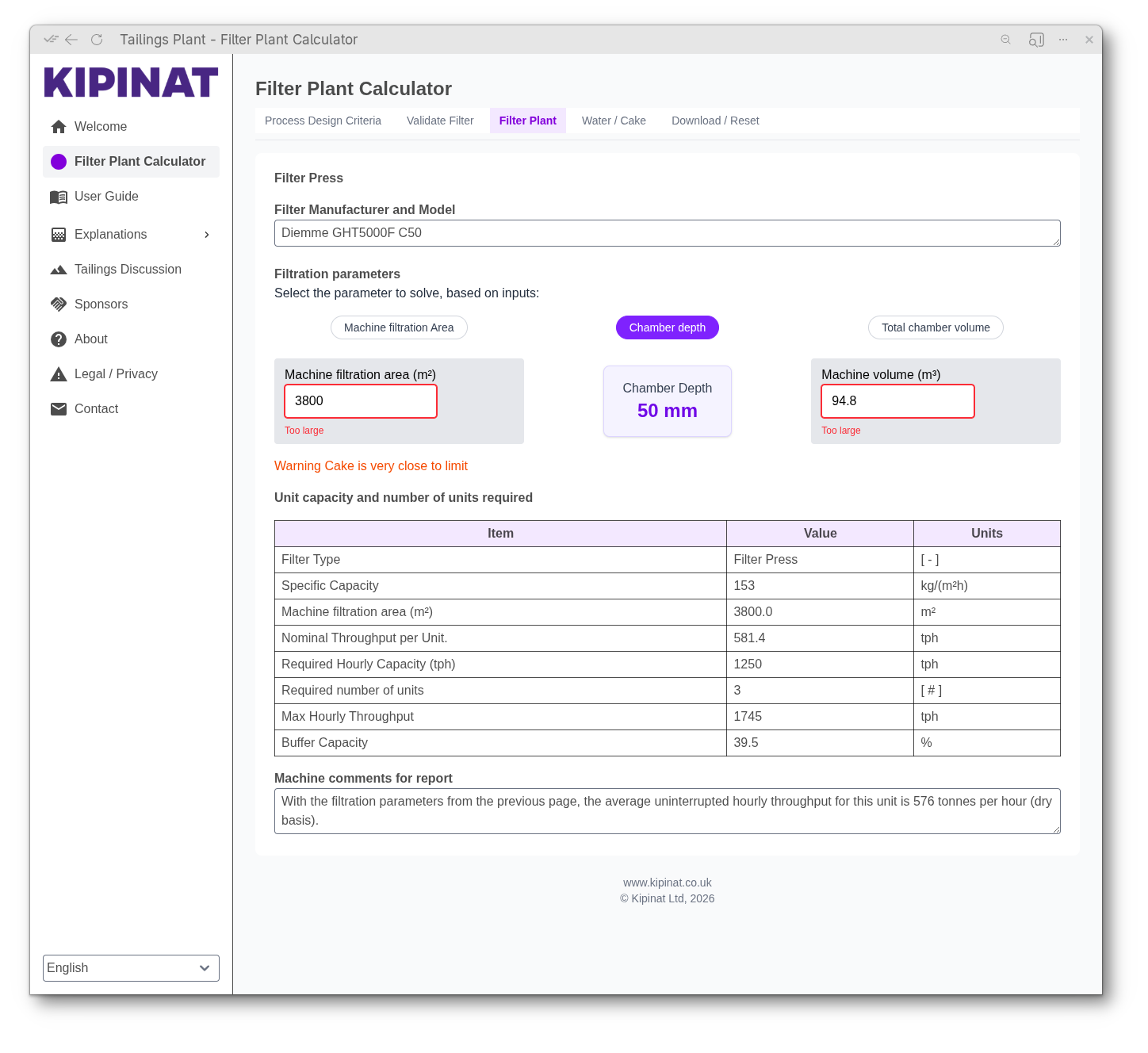
Task: Select Machine filtration Area solve option
Action: (399, 327)
